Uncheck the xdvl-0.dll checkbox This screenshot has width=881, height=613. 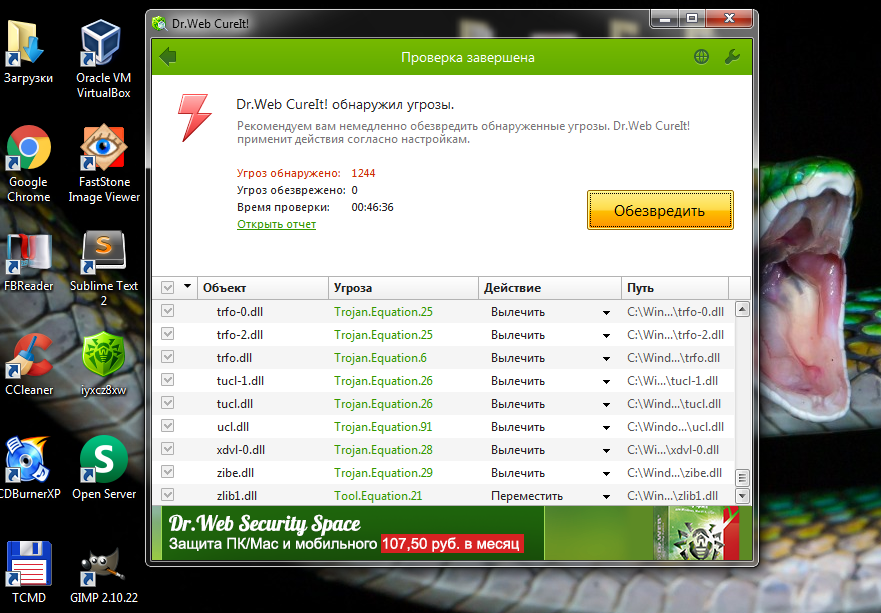coord(167,449)
